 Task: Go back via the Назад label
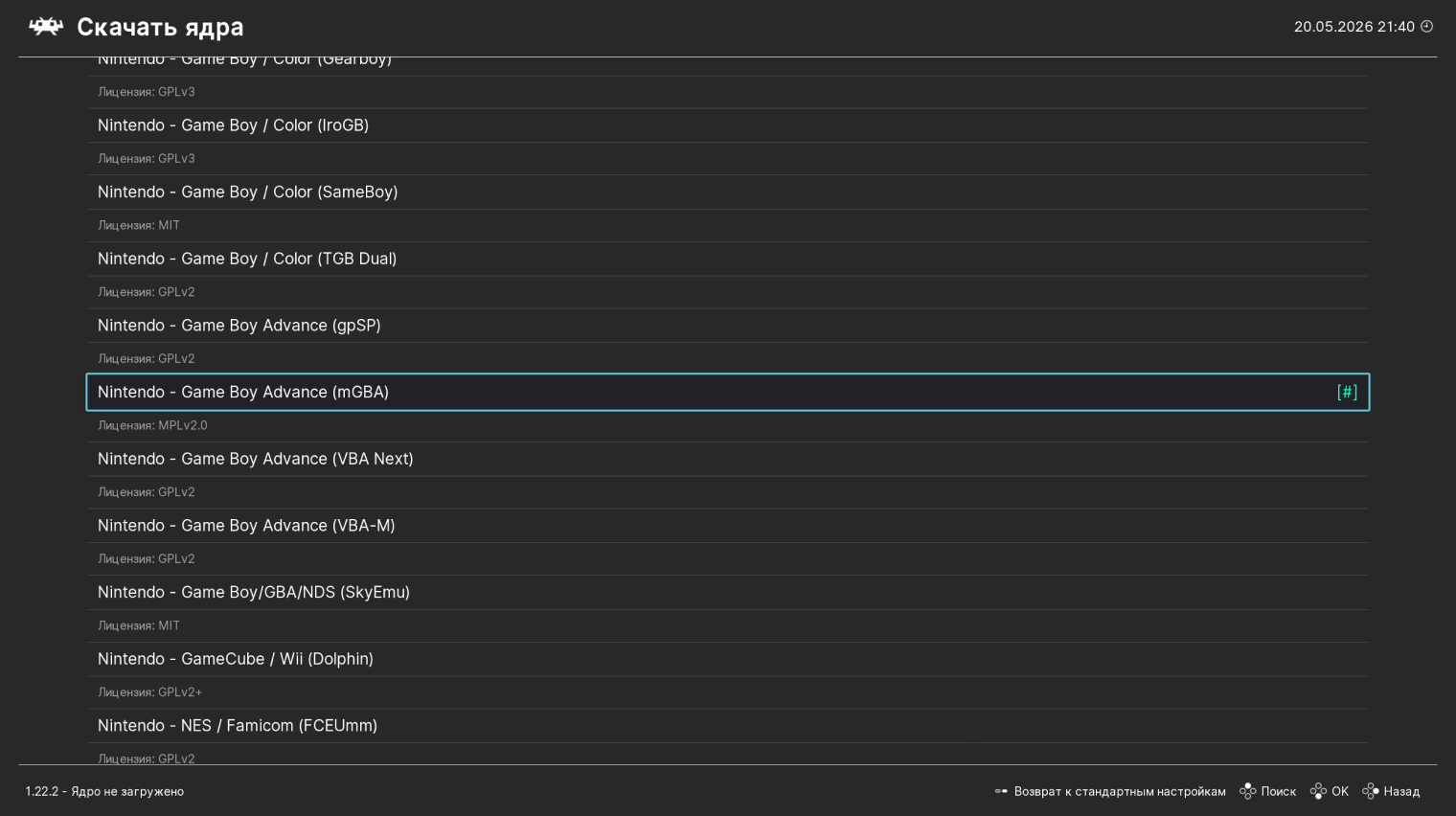click(x=1401, y=791)
